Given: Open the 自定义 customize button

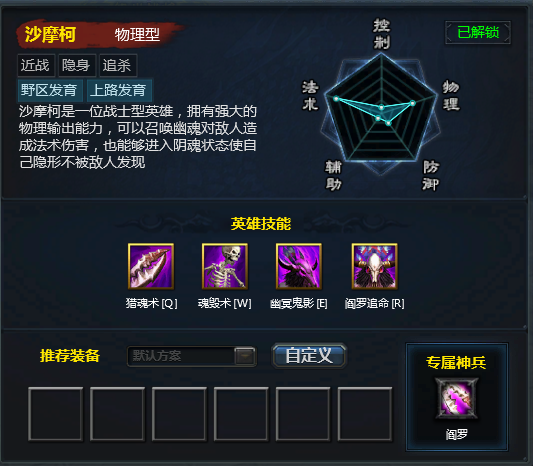Looking at the screenshot, I should point(309,356).
